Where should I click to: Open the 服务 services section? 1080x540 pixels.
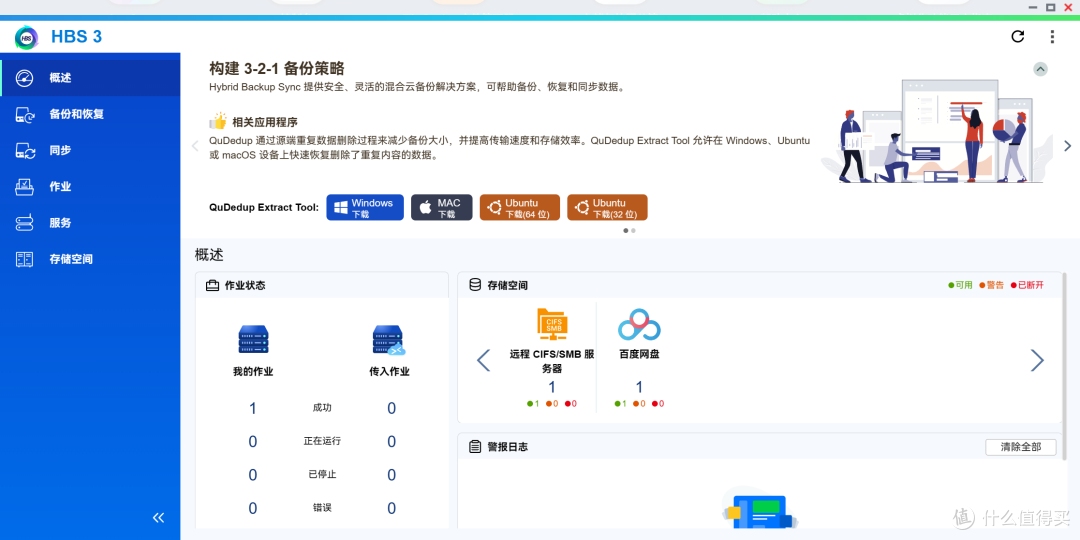tap(90, 223)
